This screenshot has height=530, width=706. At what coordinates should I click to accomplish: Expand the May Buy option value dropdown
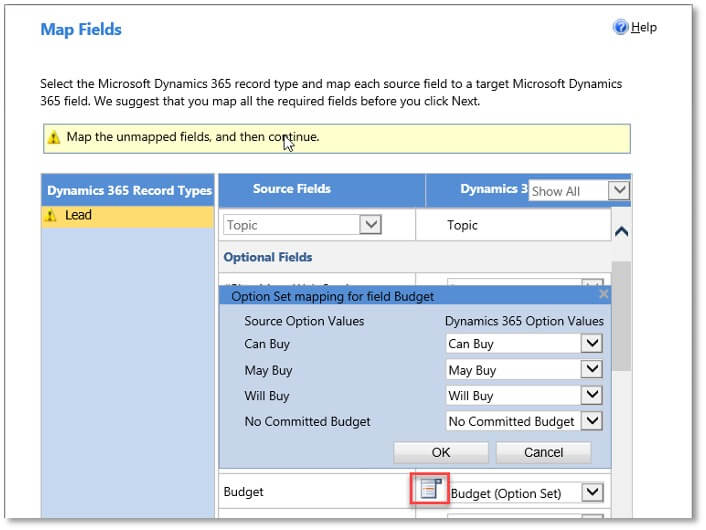pyautogui.click(x=592, y=370)
